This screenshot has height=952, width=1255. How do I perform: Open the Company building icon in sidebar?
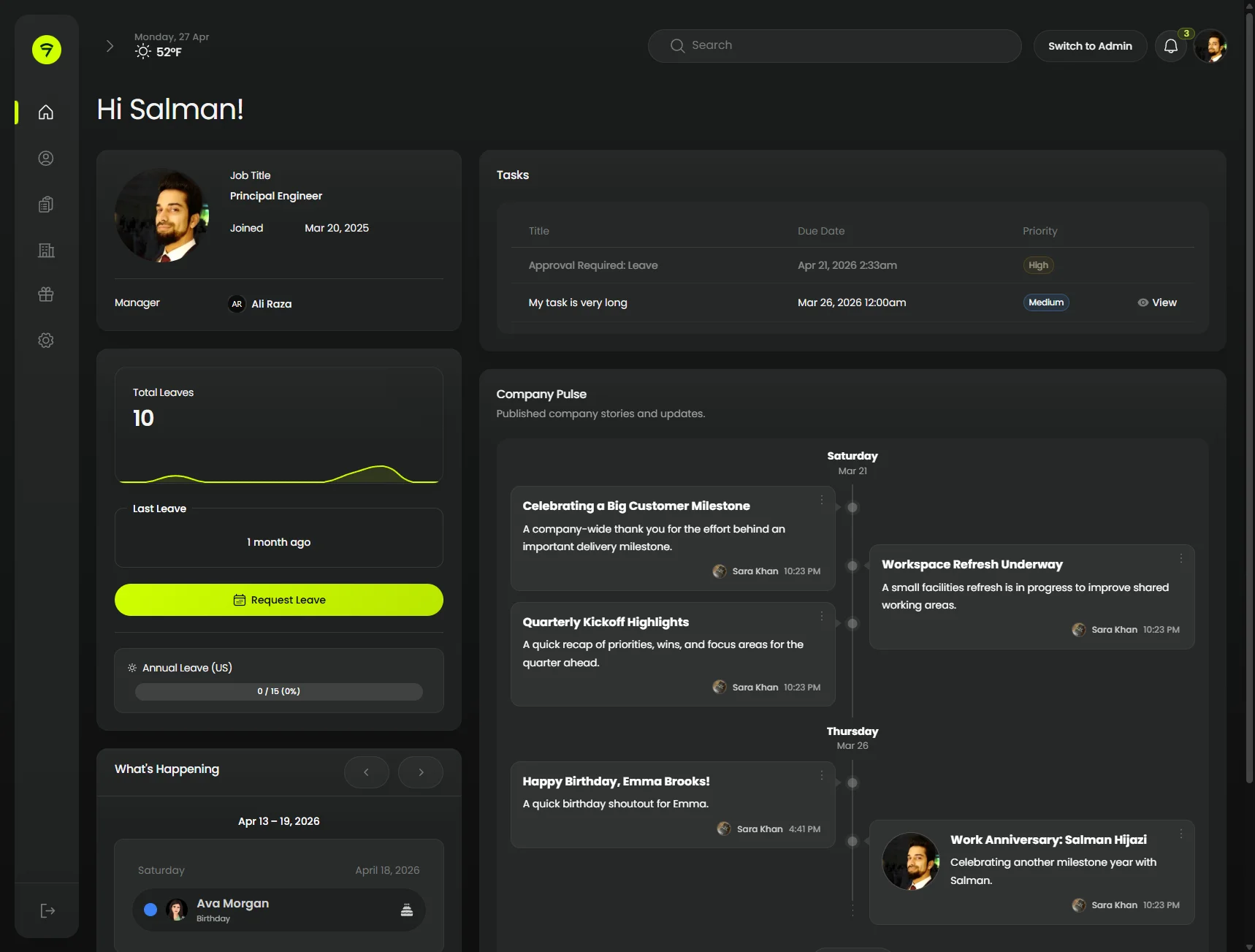click(45, 250)
